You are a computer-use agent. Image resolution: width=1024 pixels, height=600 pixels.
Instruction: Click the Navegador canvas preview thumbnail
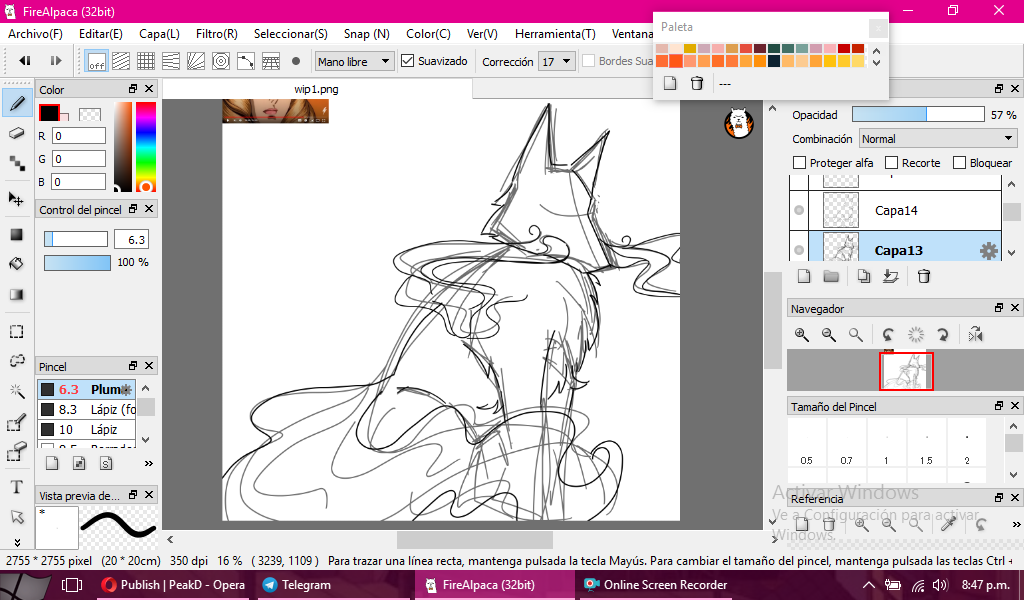click(x=906, y=371)
